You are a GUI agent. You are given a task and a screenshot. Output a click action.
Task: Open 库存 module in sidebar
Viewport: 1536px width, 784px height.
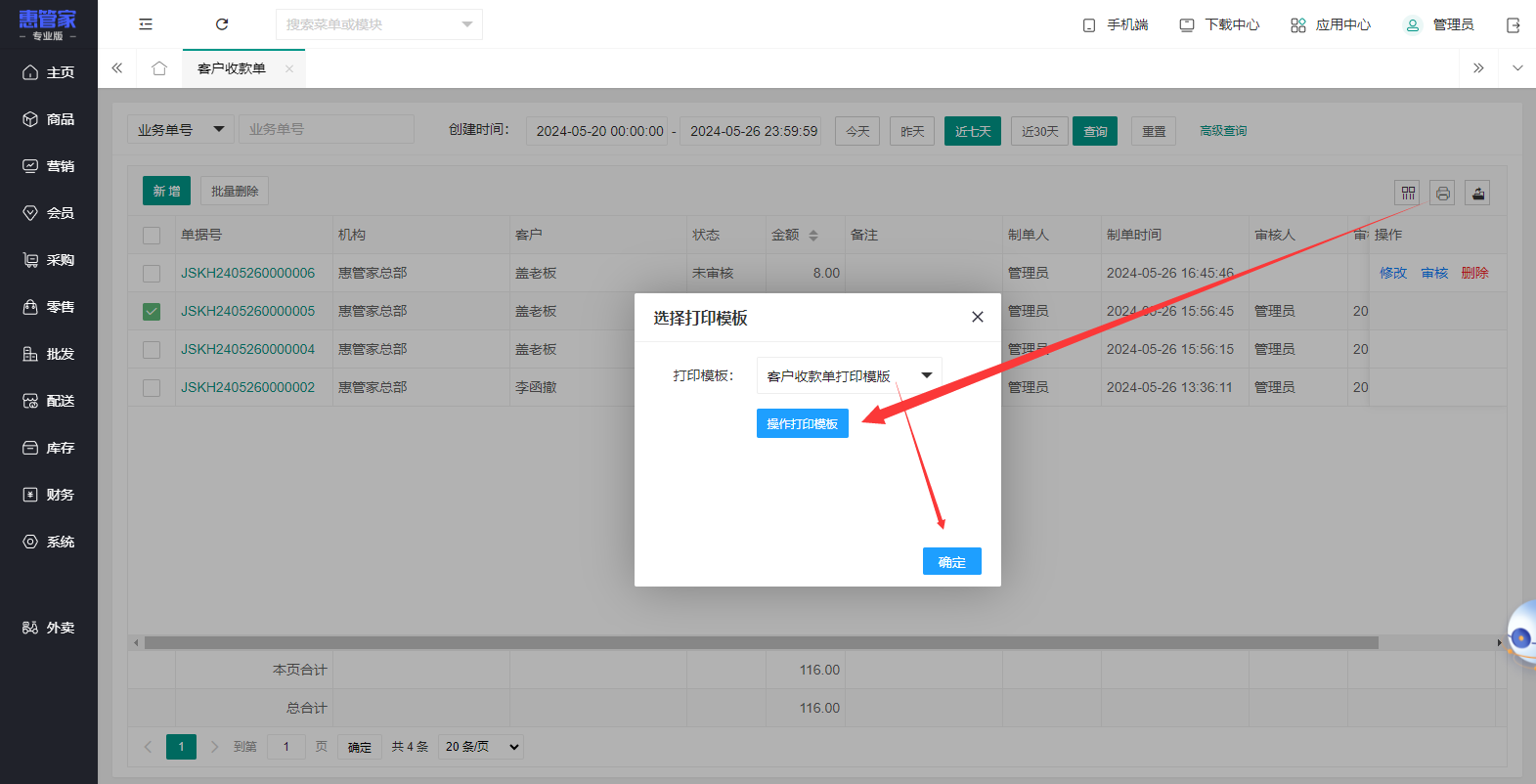[x=49, y=448]
